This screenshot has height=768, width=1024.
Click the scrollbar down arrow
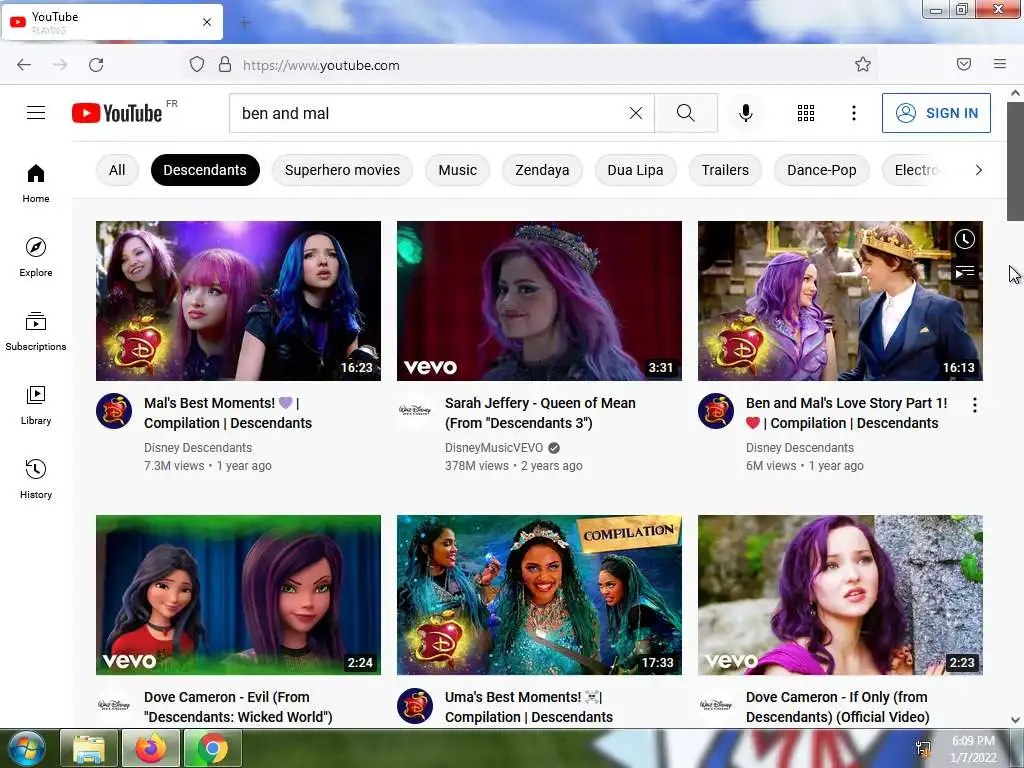(1015, 720)
